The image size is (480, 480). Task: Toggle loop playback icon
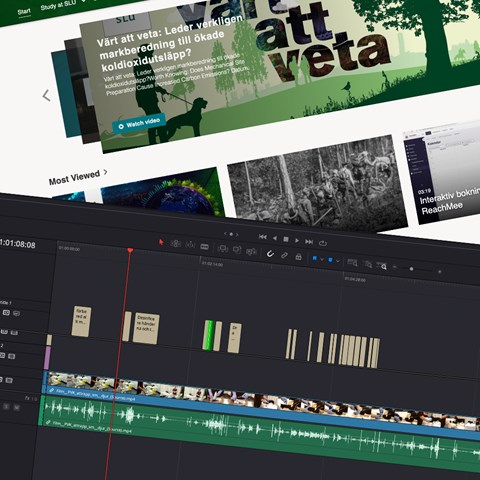click(323, 243)
